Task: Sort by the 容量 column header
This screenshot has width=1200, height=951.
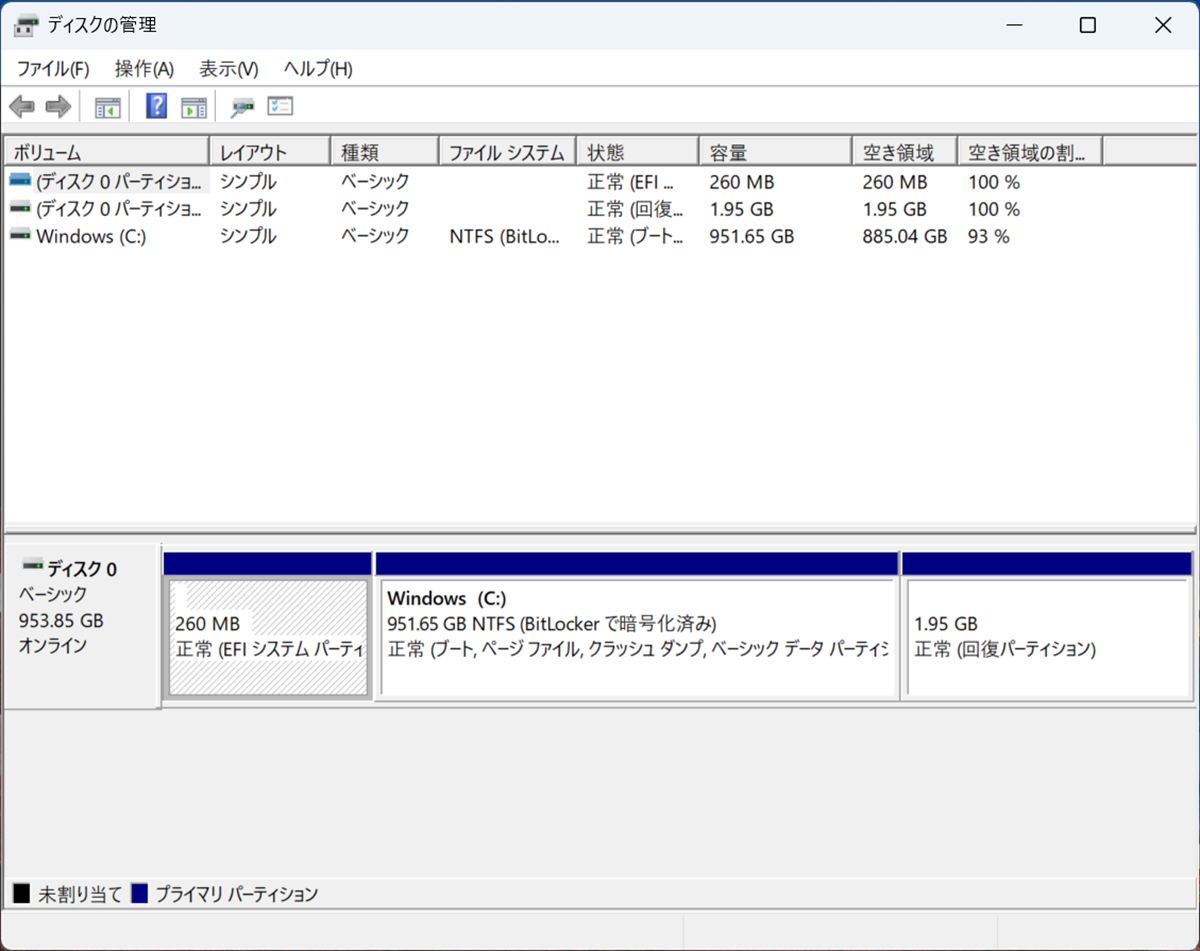Action: point(773,152)
